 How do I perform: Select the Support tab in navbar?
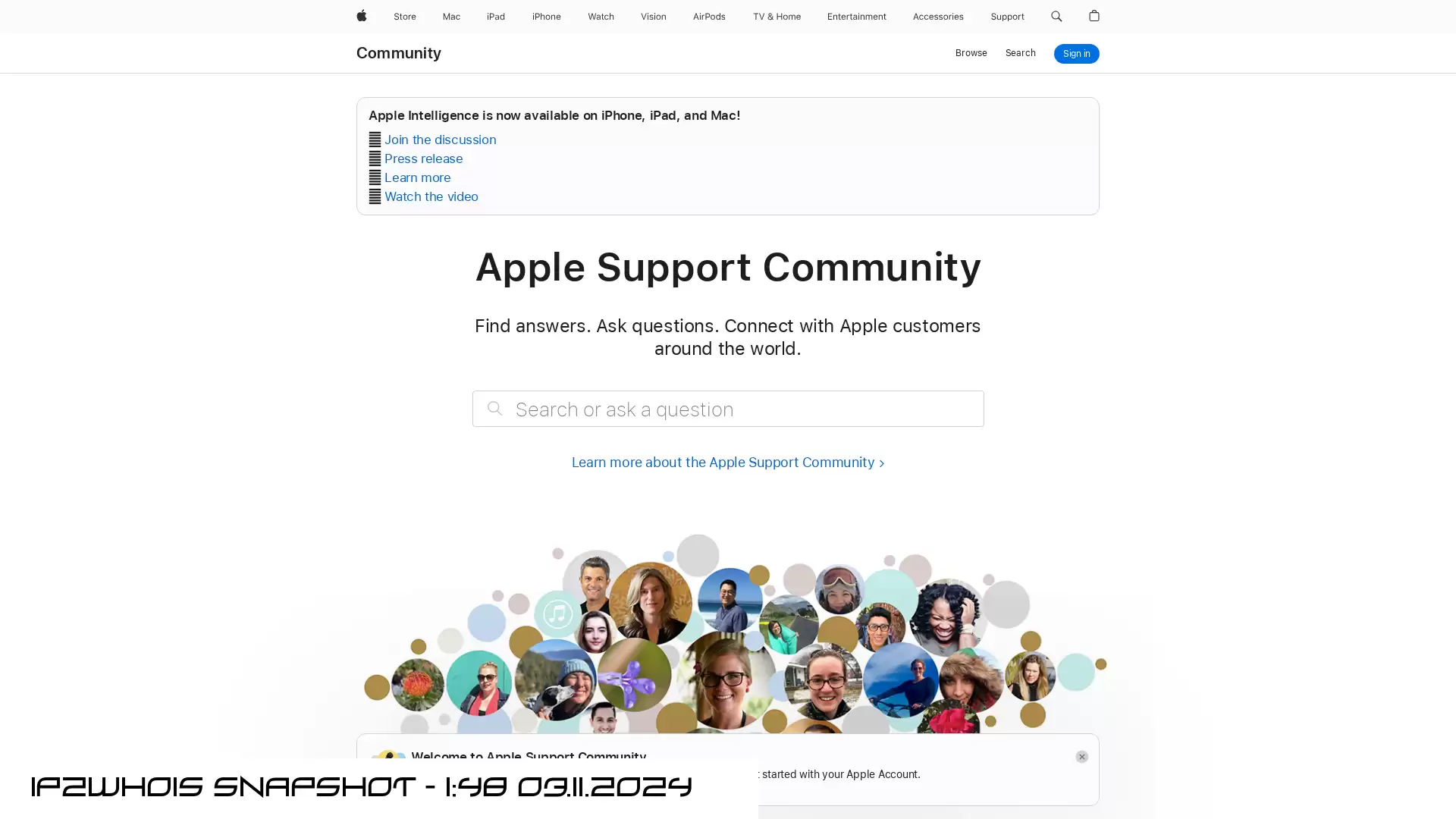tap(1007, 16)
